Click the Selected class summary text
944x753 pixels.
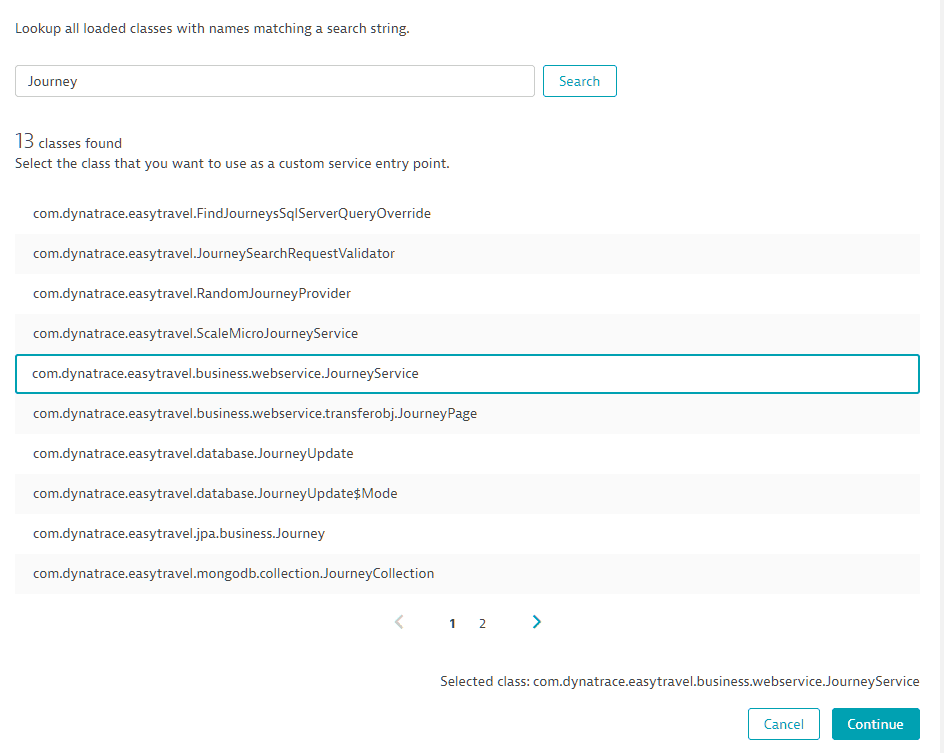[679, 681]
